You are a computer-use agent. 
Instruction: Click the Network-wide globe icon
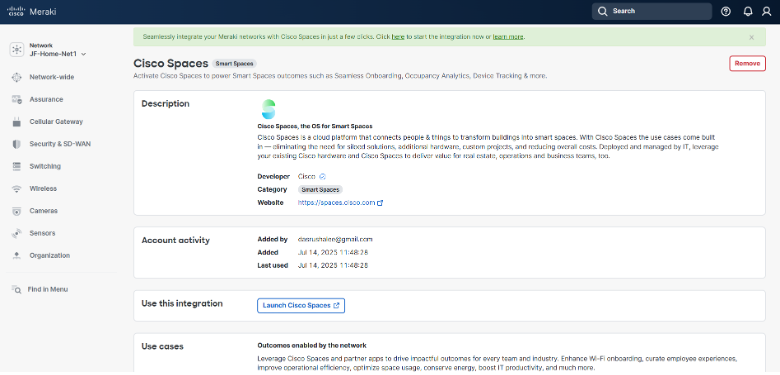pos(17,77)
